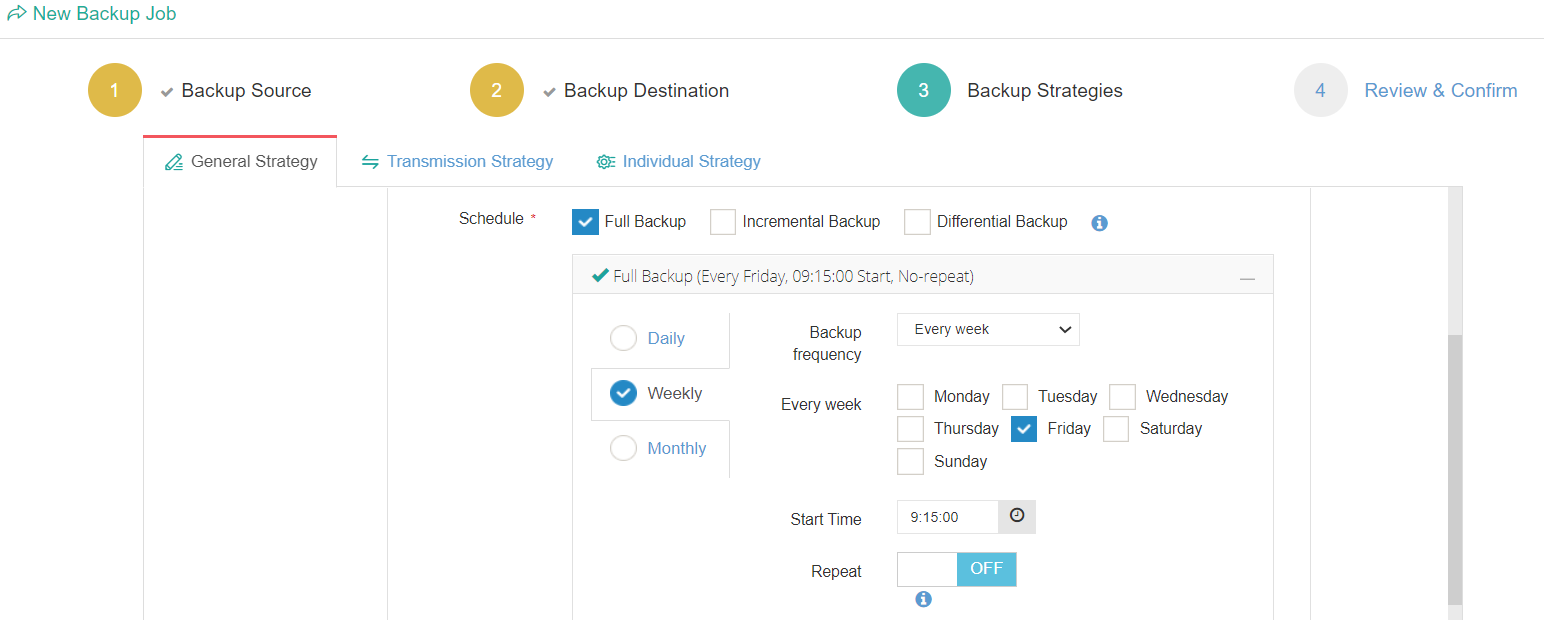Choose the Monthly schedule radio option

[623, 448]
